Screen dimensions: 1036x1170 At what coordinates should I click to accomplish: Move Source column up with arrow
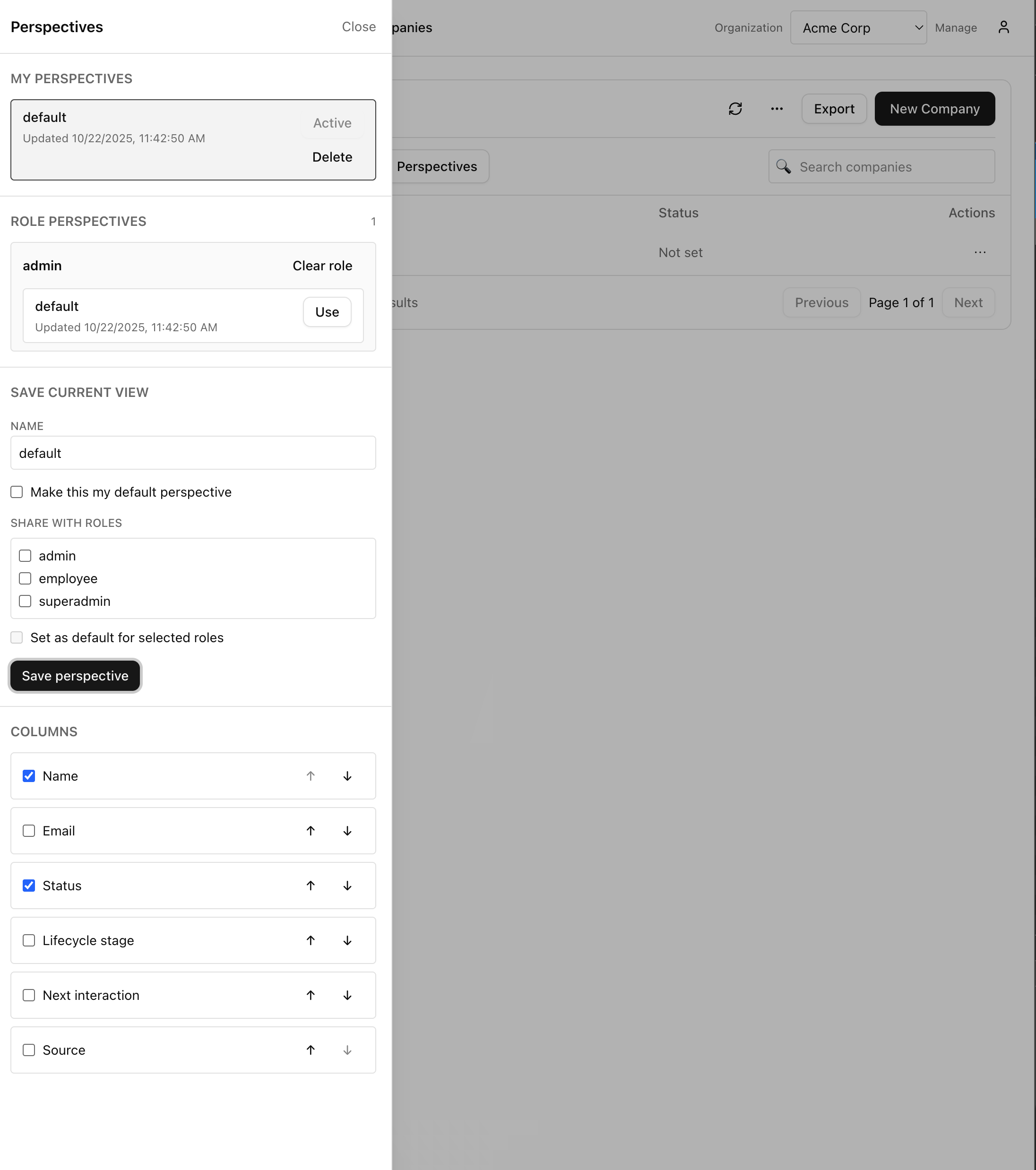pos(310,1050)
